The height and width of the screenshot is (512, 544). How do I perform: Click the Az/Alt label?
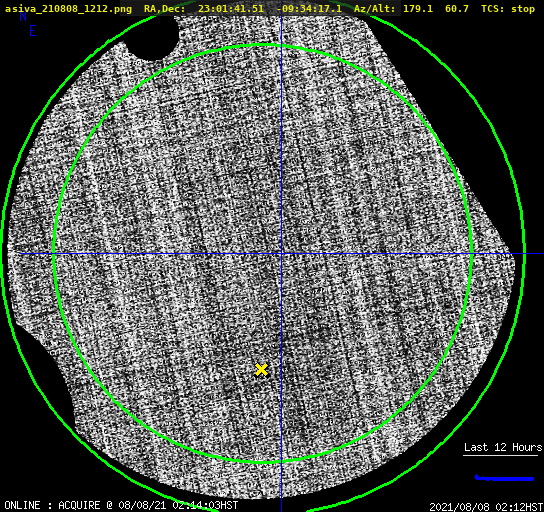coord(375,9)
